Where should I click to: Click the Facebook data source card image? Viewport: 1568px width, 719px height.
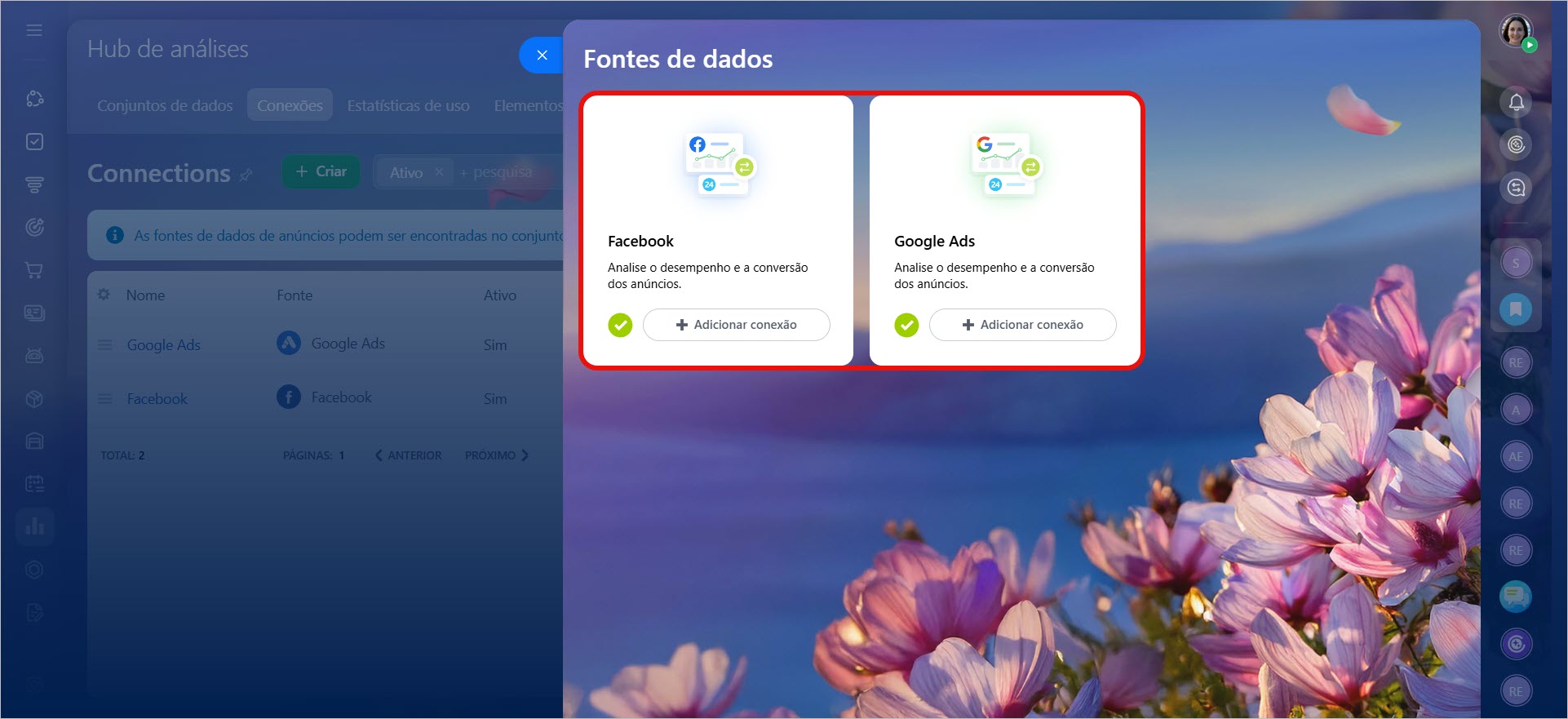720,166
